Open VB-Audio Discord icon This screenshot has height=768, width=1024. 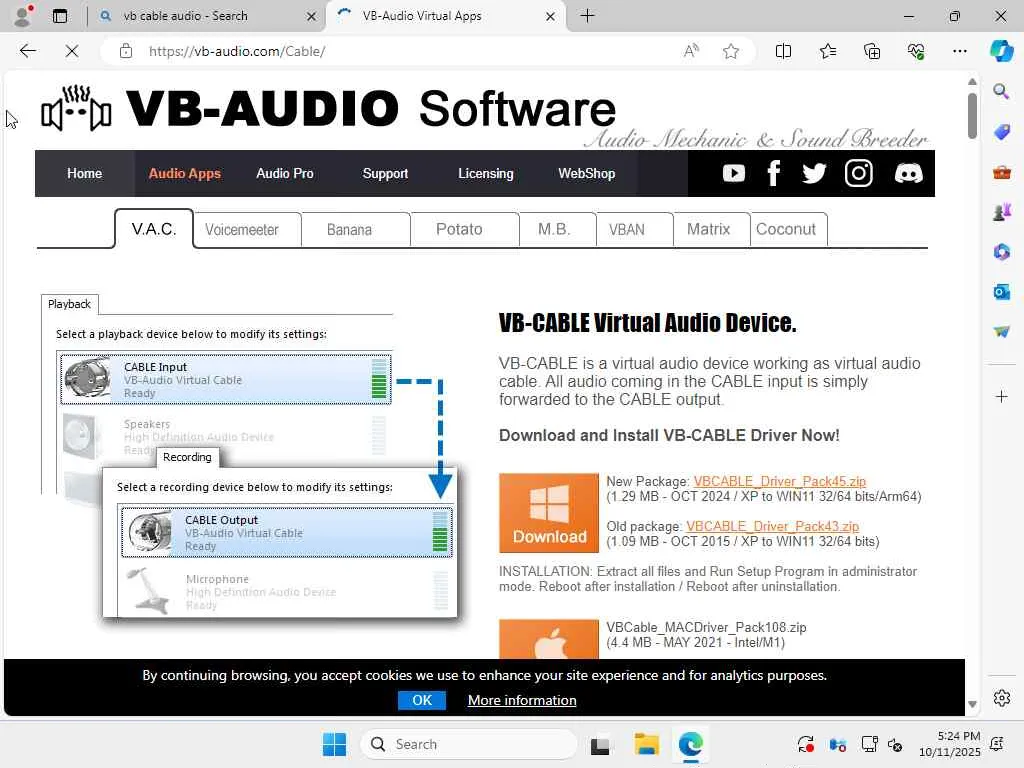point(908,173)
